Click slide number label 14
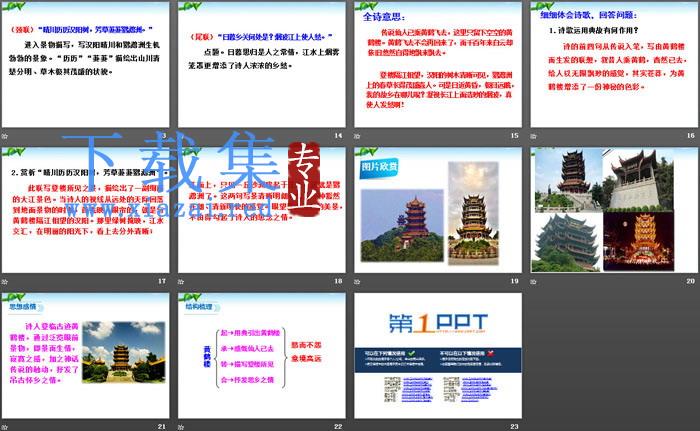Screen dimensions: 700x431 point(338,135)
